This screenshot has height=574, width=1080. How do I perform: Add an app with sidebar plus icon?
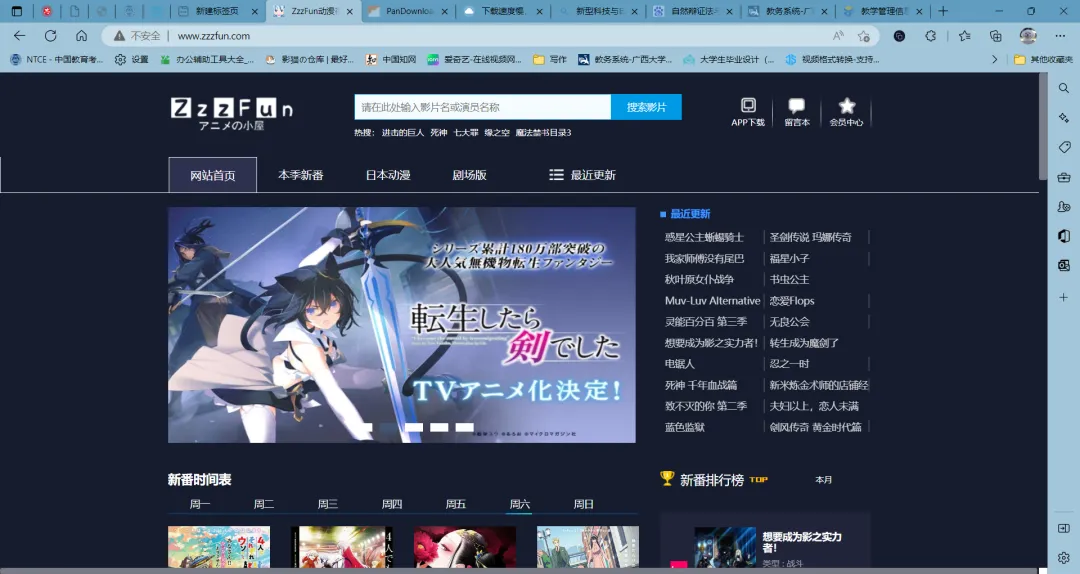click(1063, 297)
